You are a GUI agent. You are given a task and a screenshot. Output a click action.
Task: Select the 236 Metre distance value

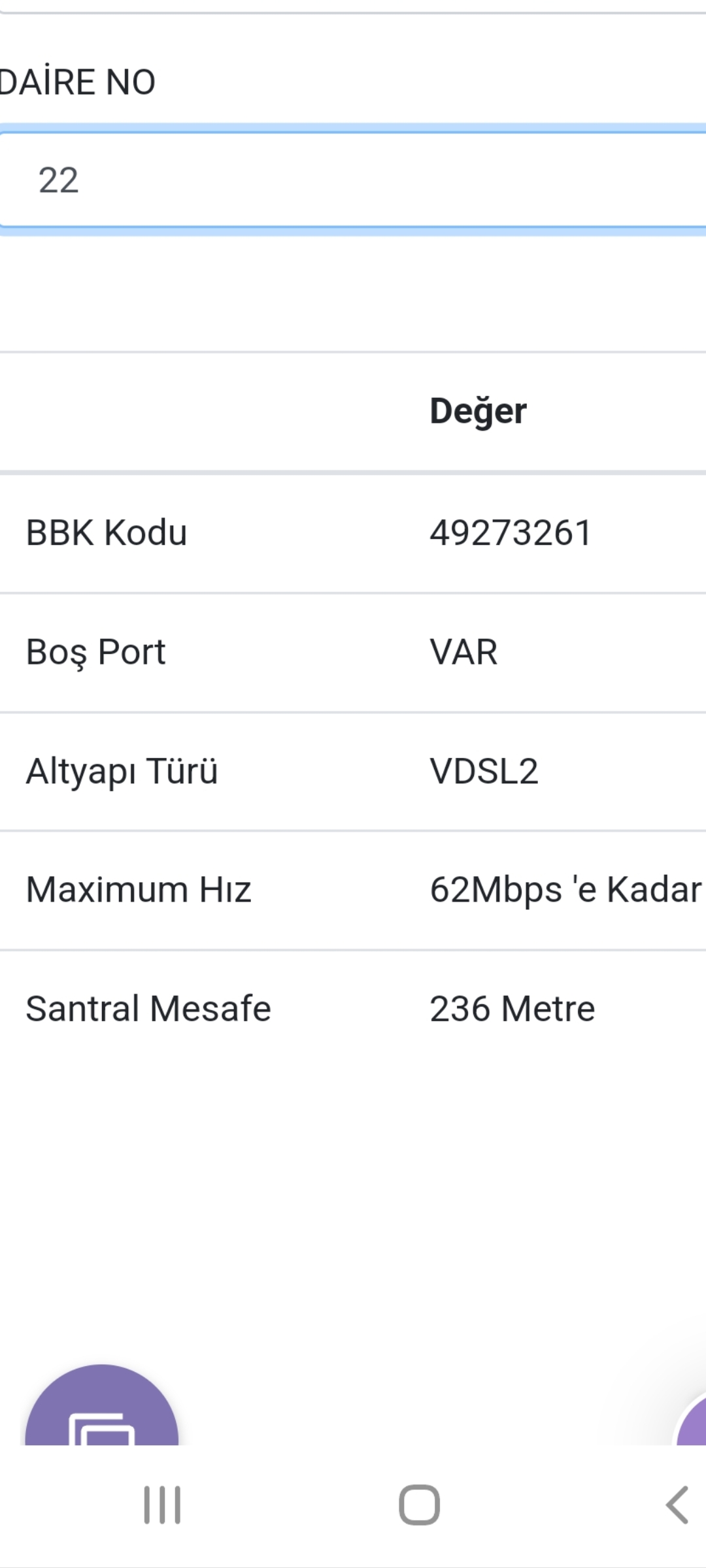tap(513, 1009)
